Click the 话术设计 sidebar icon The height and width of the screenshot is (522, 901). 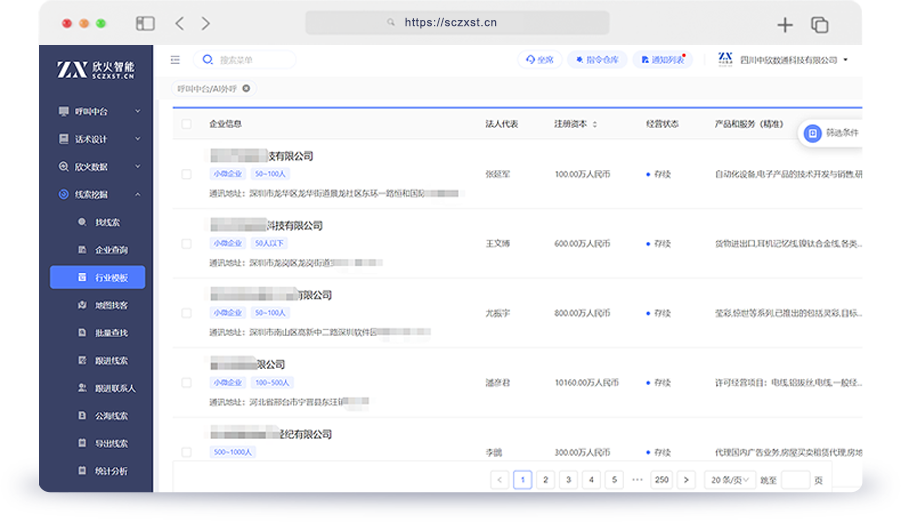(63, 139)
